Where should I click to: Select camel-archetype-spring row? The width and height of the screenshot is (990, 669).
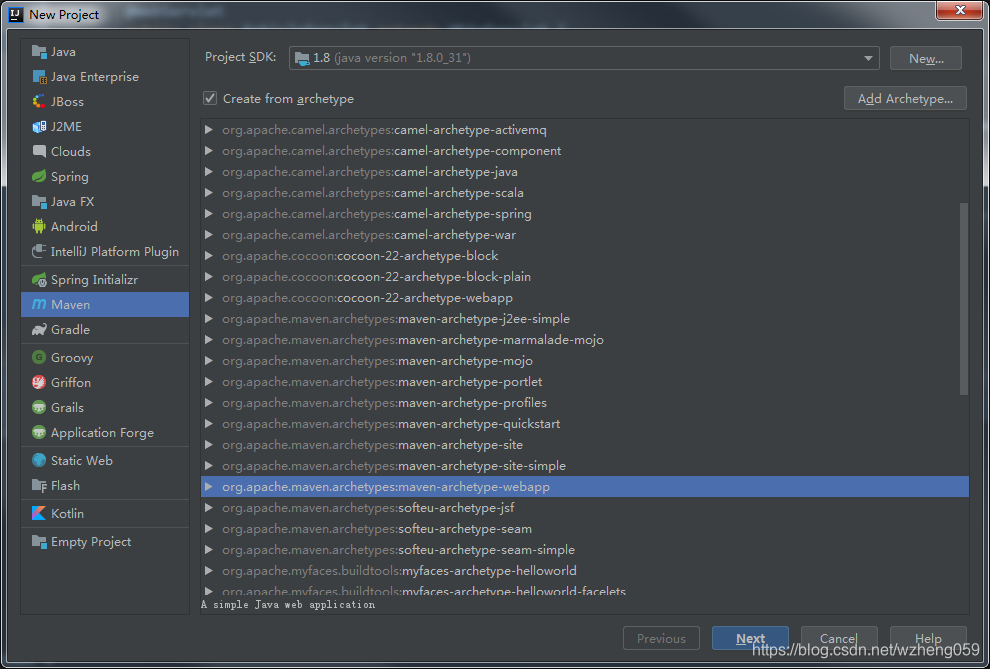(x=585, y=214)
